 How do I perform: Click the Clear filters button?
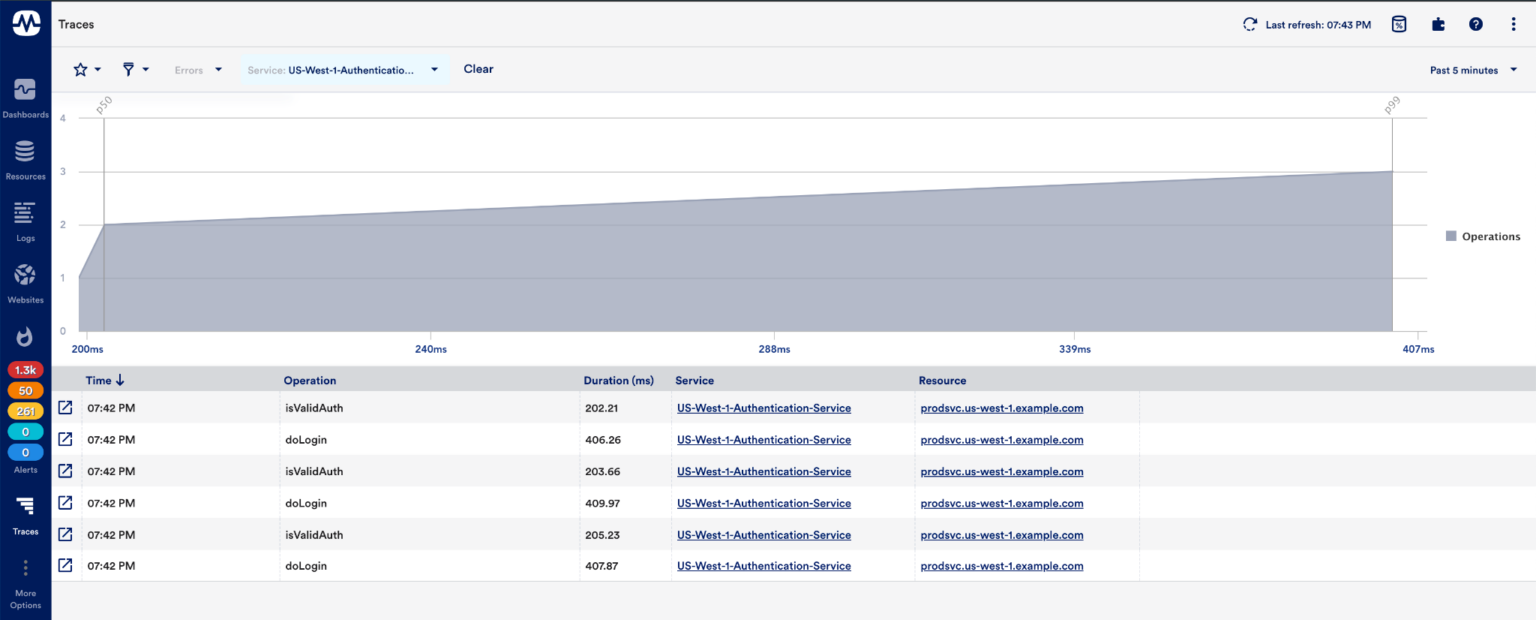(x=478, y=68)
